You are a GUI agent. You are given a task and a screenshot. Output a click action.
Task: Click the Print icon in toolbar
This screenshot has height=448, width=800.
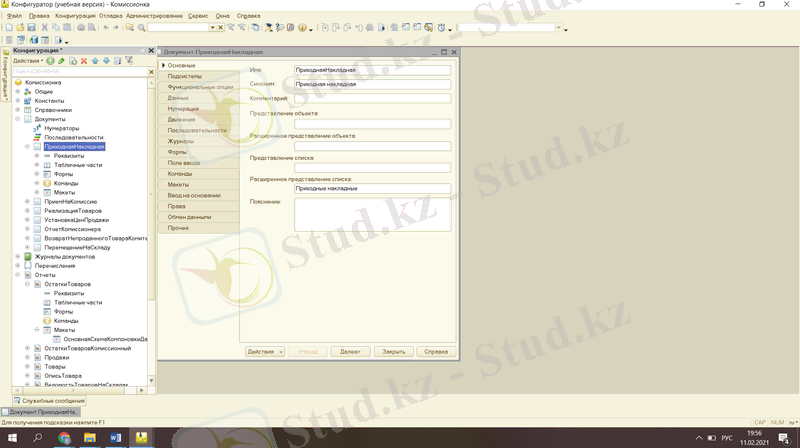(81, 28)
